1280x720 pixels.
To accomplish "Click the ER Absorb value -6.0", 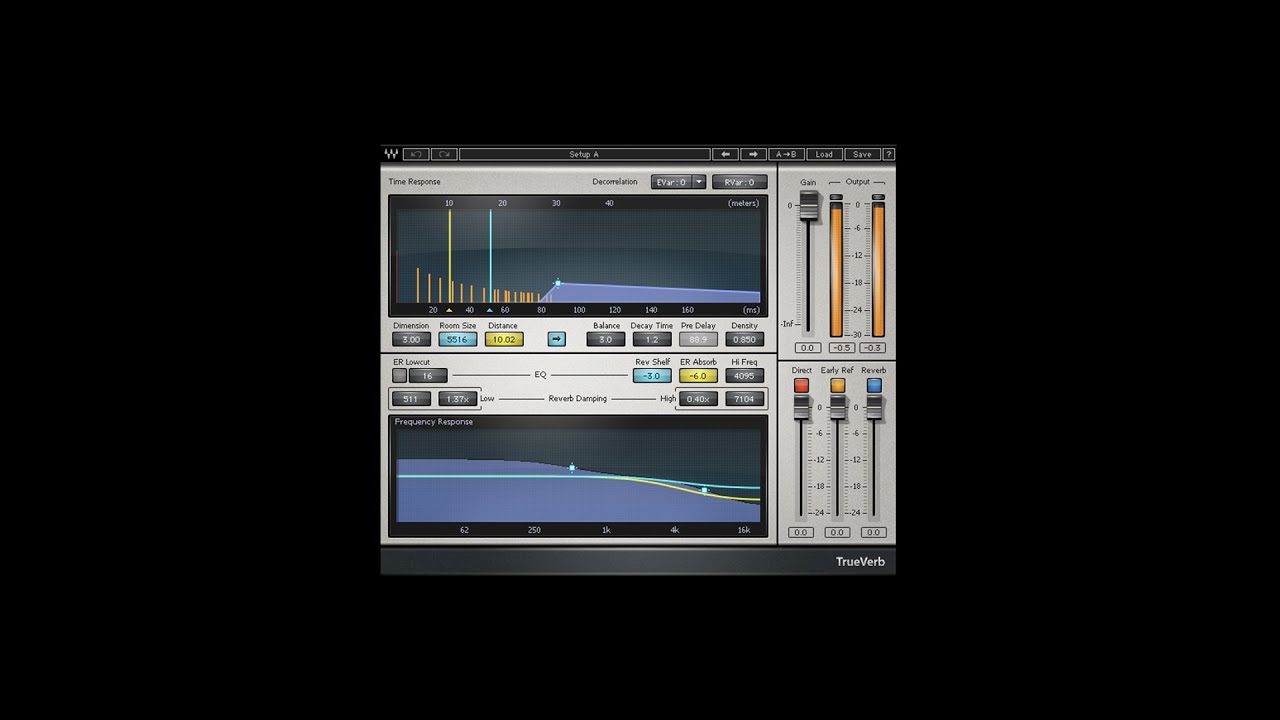I will (x=698, y=376).
